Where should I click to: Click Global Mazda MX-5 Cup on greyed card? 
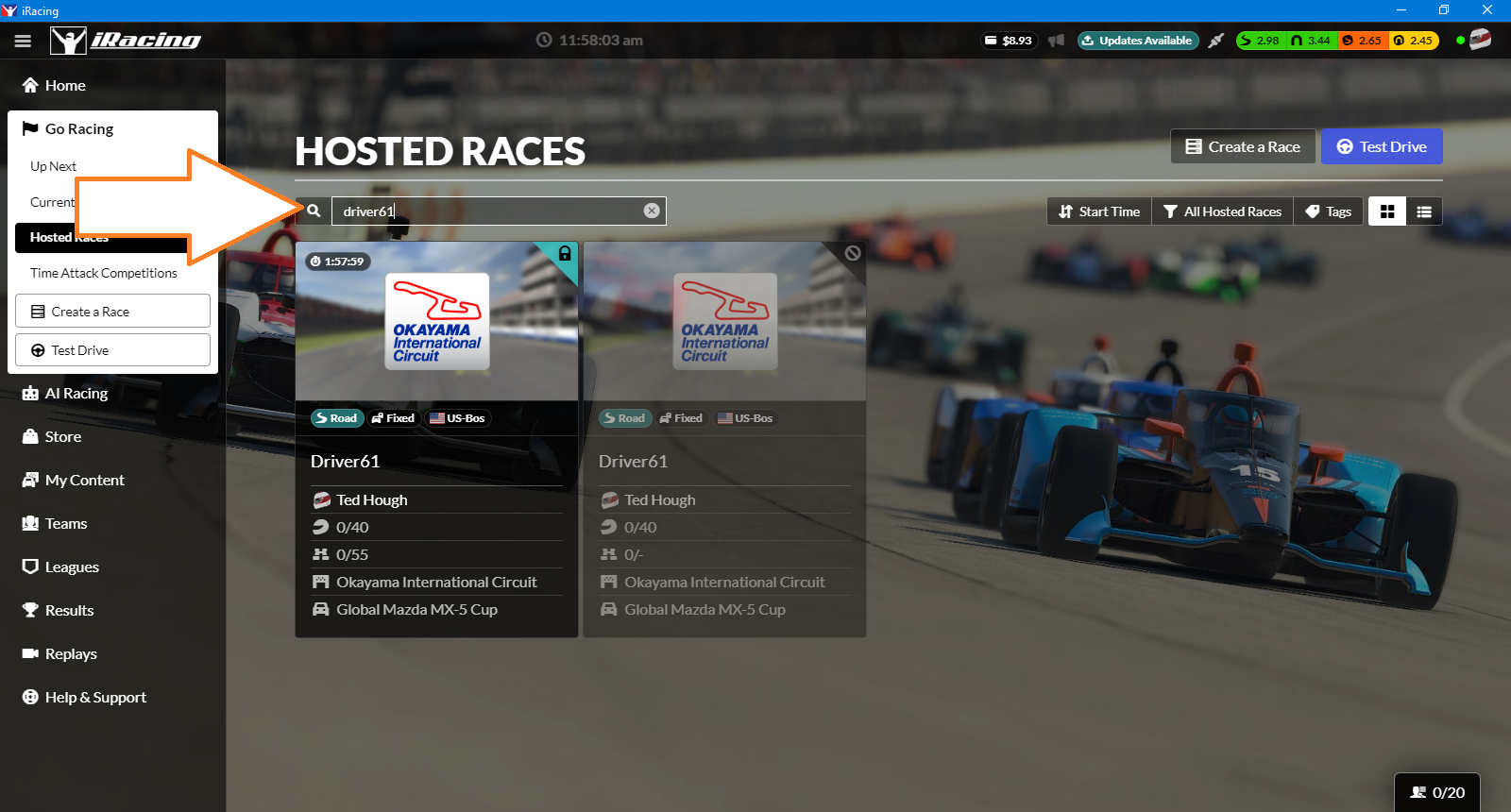point(705,609)
